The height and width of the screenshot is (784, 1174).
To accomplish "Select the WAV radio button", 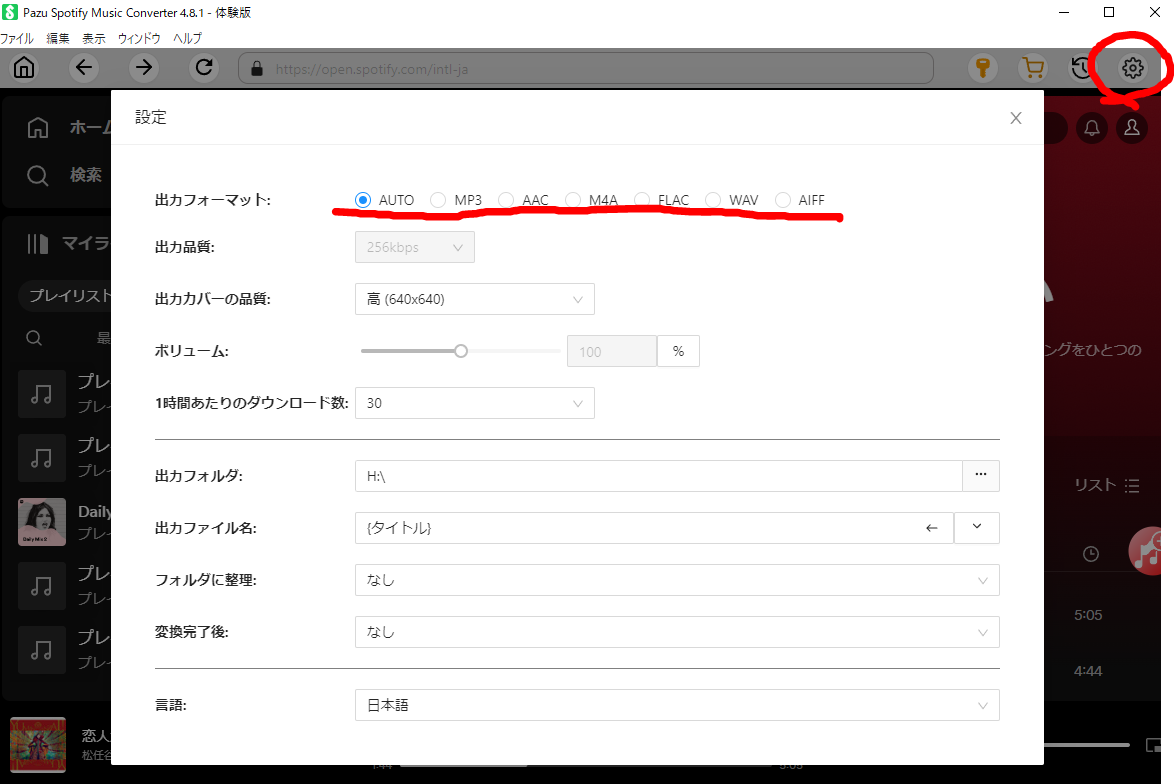I will pyautogui.click(x=713, y=200).
